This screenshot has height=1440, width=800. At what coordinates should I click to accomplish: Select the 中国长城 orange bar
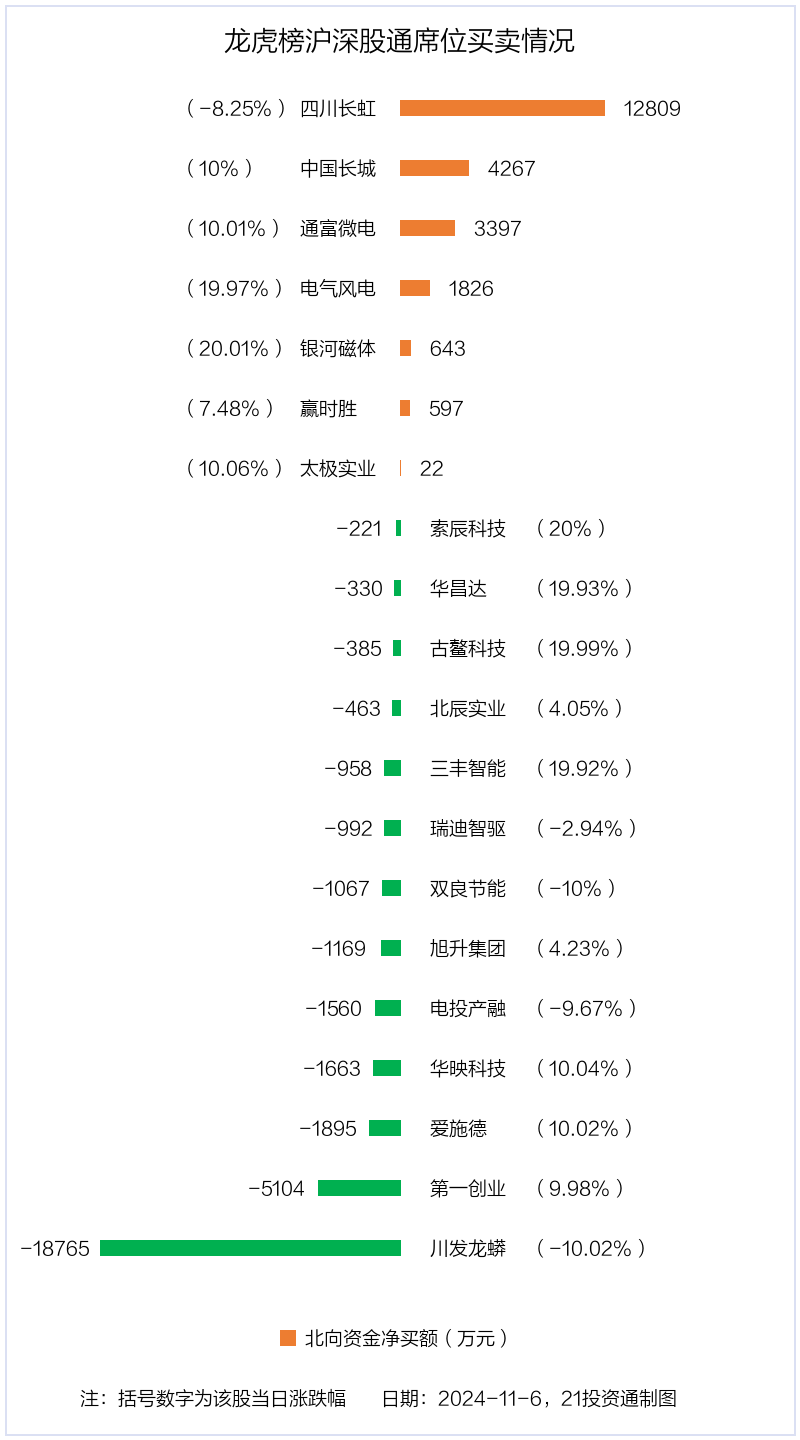point(434,168)
